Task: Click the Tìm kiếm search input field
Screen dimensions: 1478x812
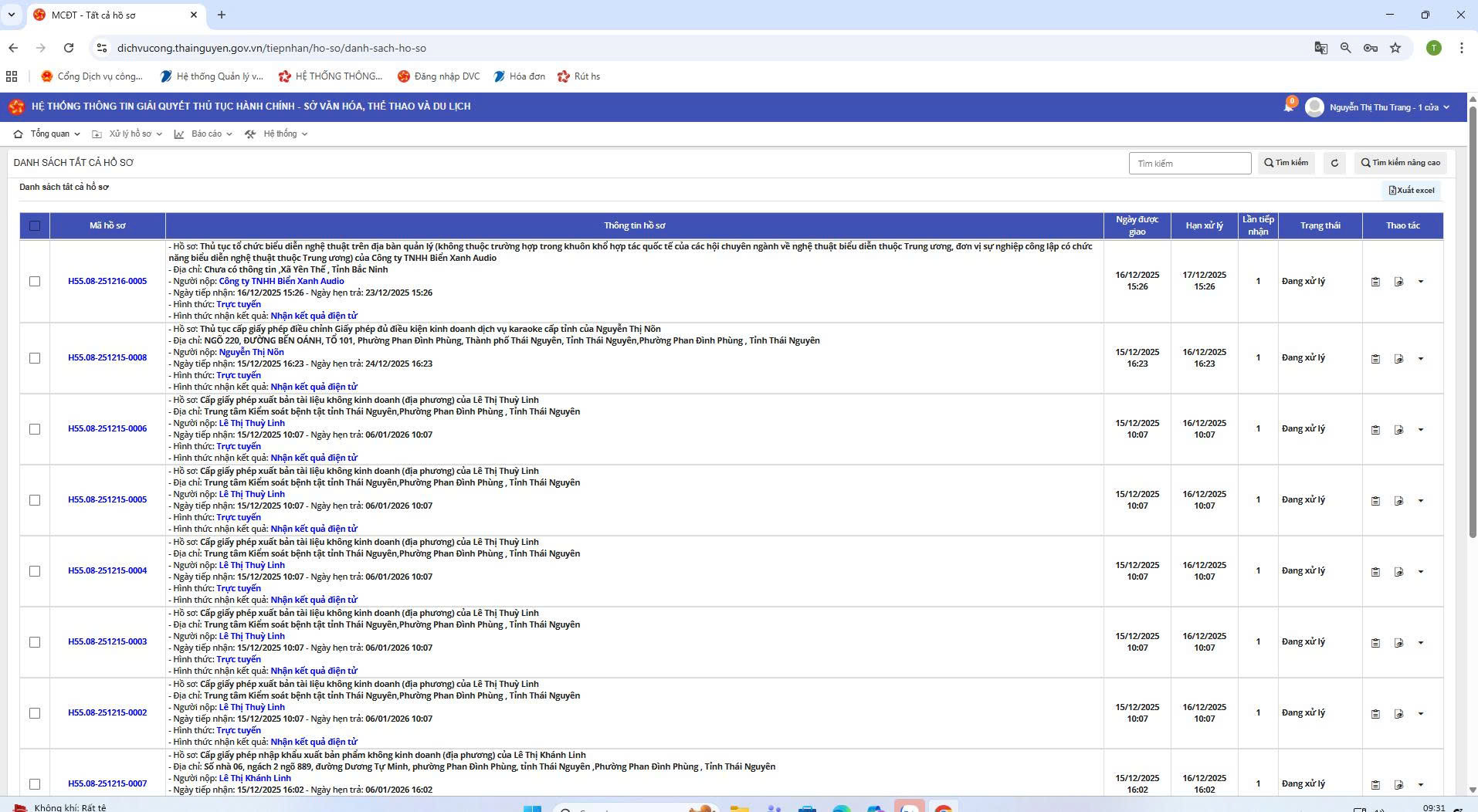Action: (x=1189, y=163)
